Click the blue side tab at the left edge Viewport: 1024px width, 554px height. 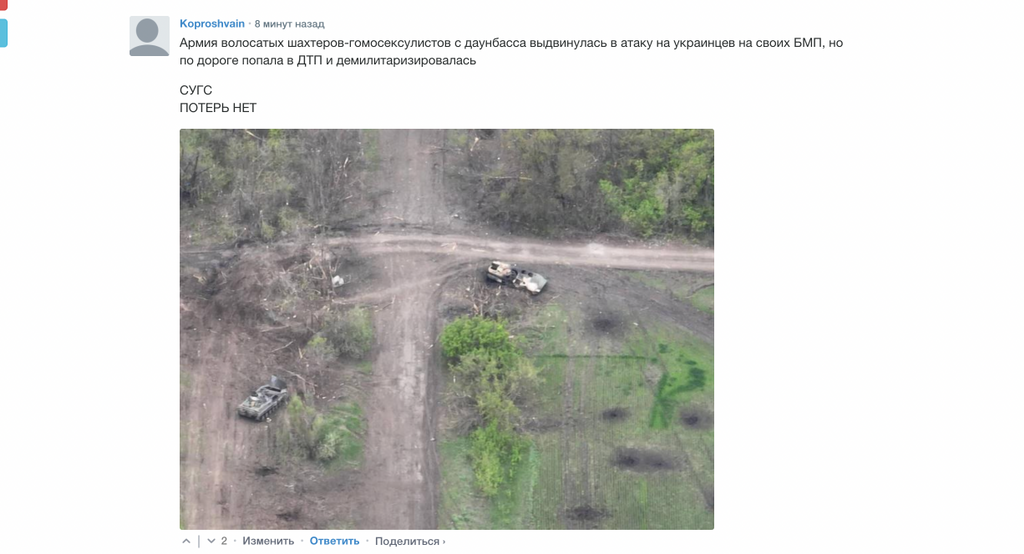click(x=3, y=33)
